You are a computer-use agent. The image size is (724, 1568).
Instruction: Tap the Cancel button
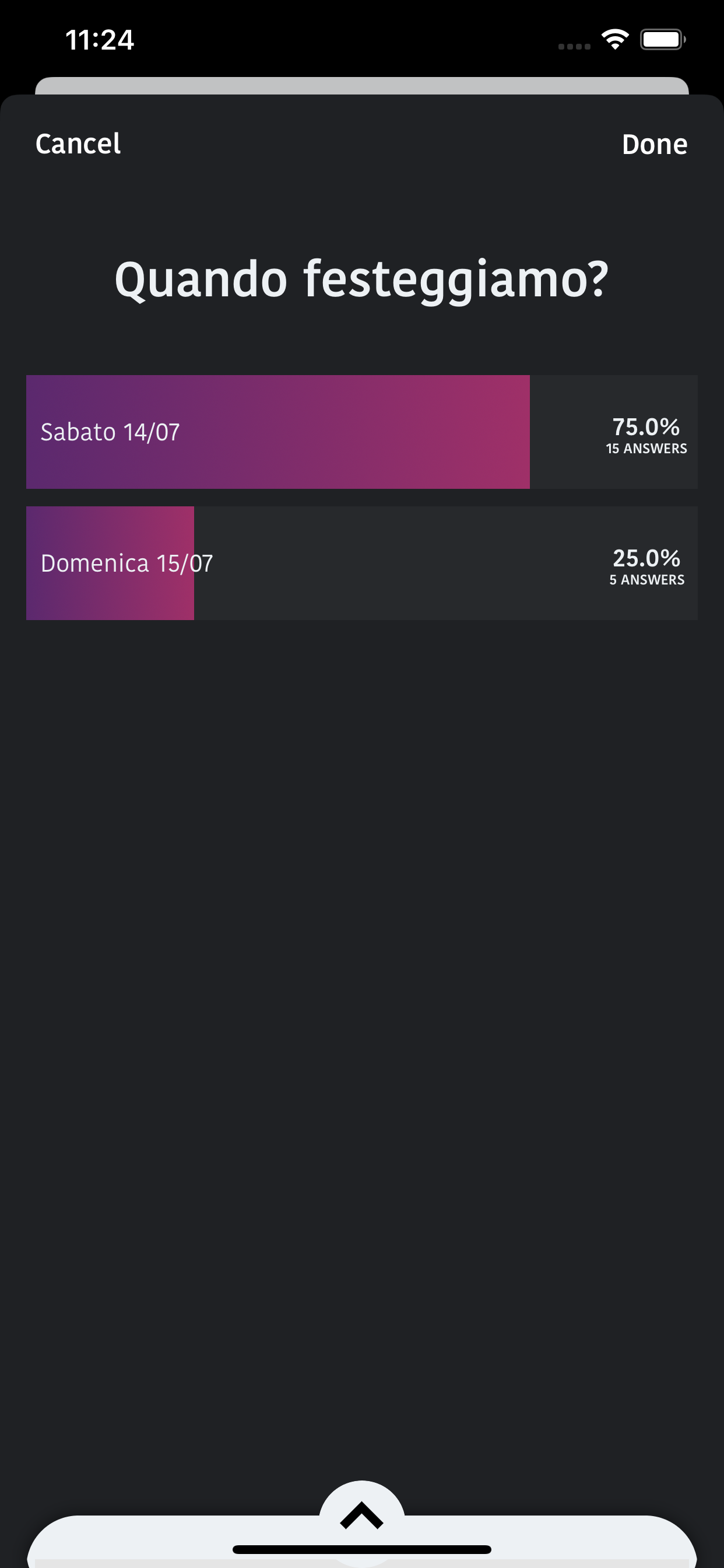[78, 144]
